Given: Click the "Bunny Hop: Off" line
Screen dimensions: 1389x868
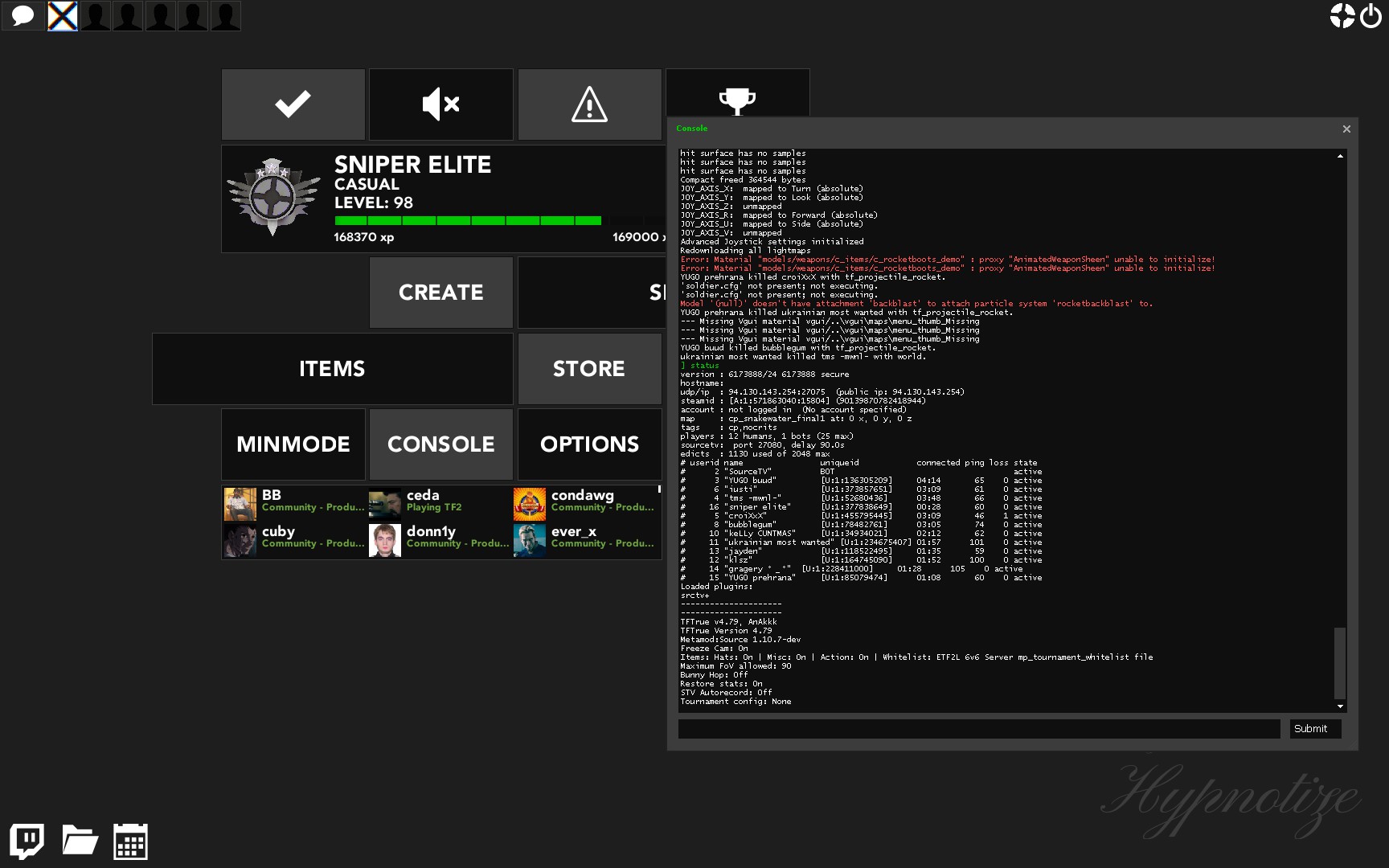Looking at the screenshot, I should 714,675.
